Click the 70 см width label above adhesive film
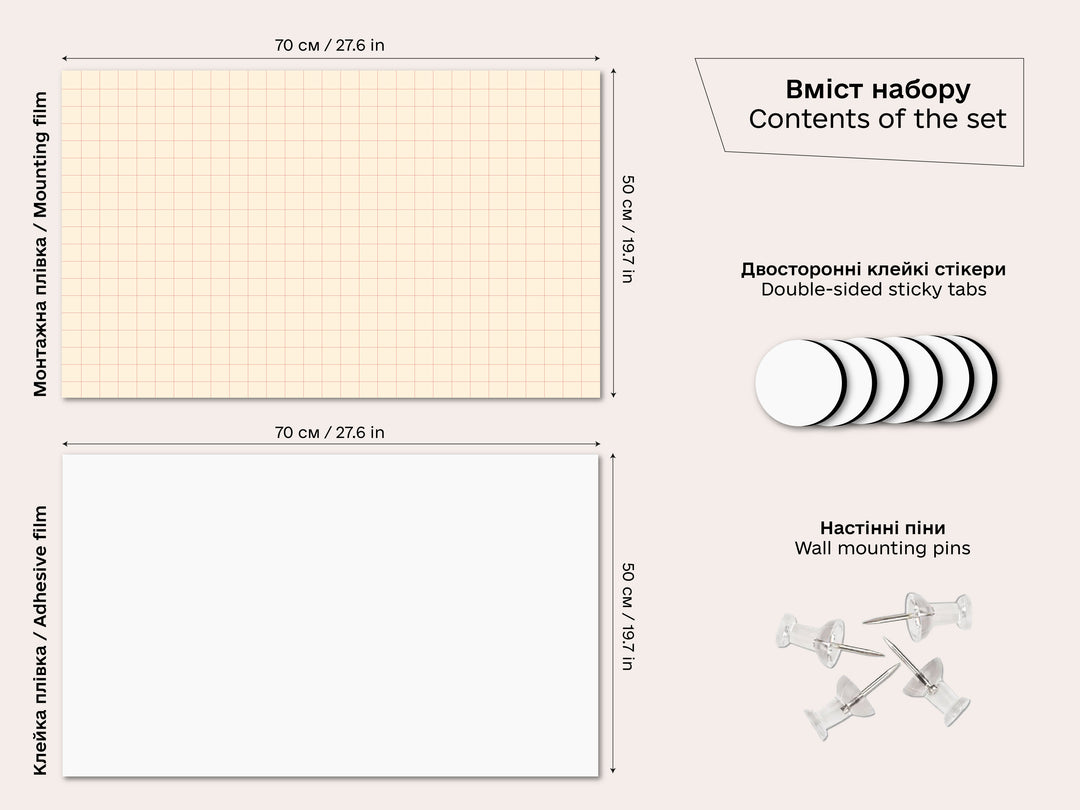This screenshot has width=1080, height=810. 329,432
